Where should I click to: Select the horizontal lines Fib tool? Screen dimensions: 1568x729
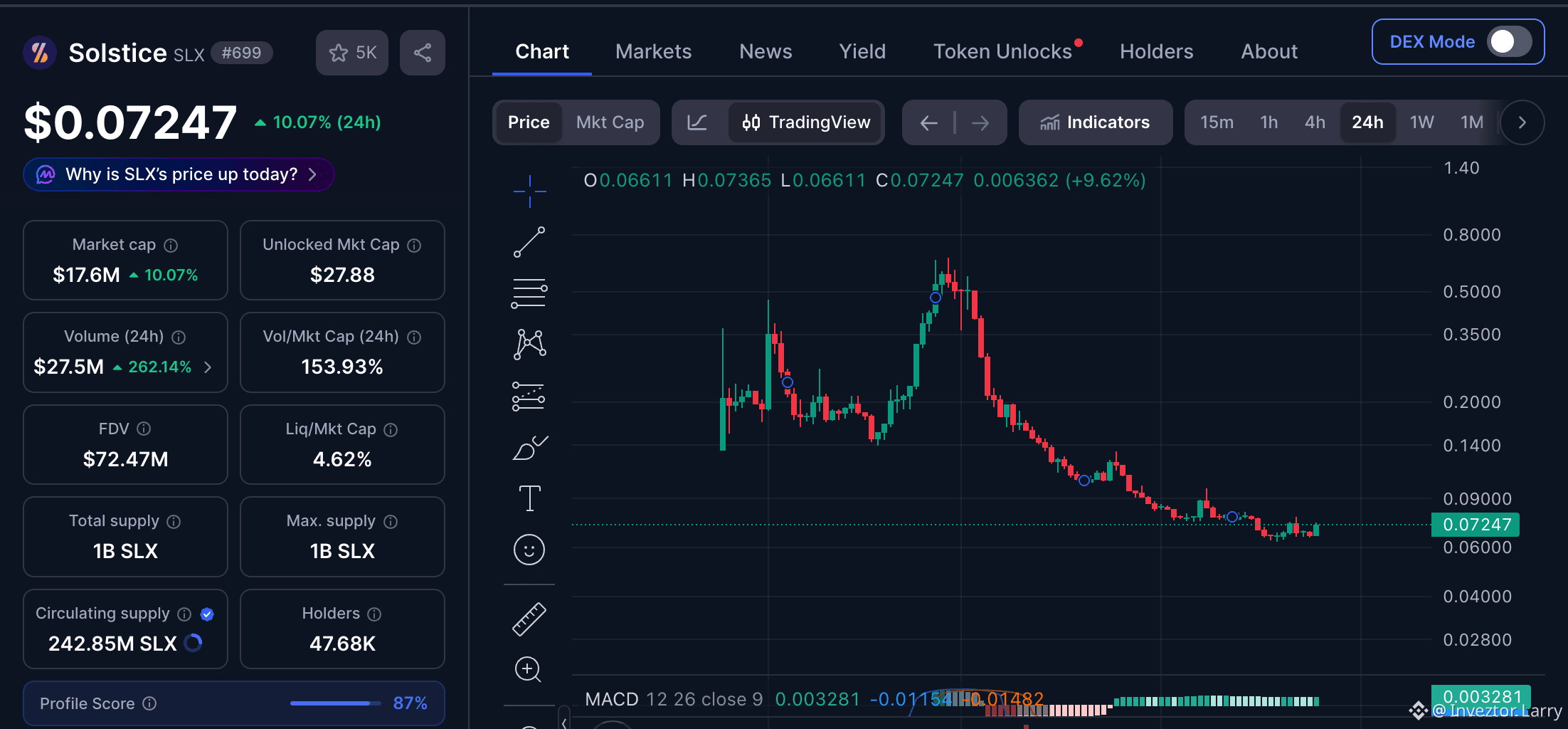(x=529, y=293)
